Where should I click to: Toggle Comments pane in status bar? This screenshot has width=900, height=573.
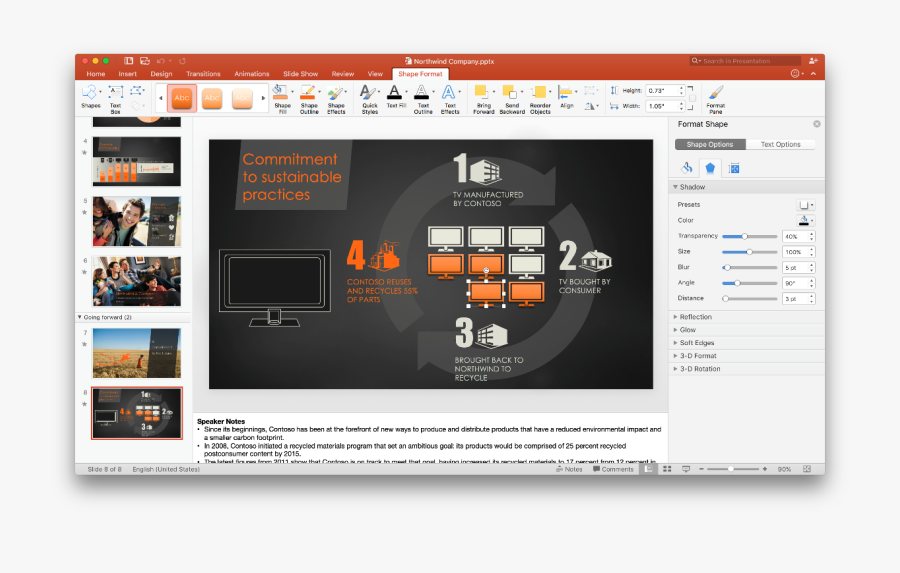[613, 469]
